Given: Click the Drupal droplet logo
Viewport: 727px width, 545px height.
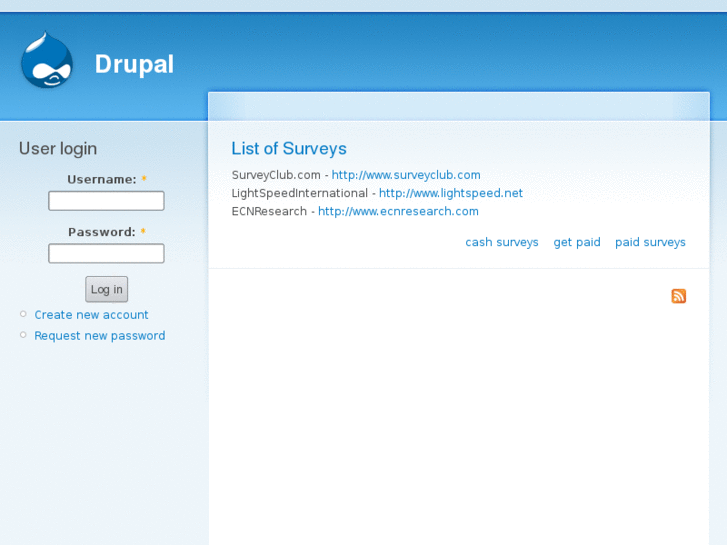Looking at the screenshot, I should pyautogui.click(x=47, y=59).
